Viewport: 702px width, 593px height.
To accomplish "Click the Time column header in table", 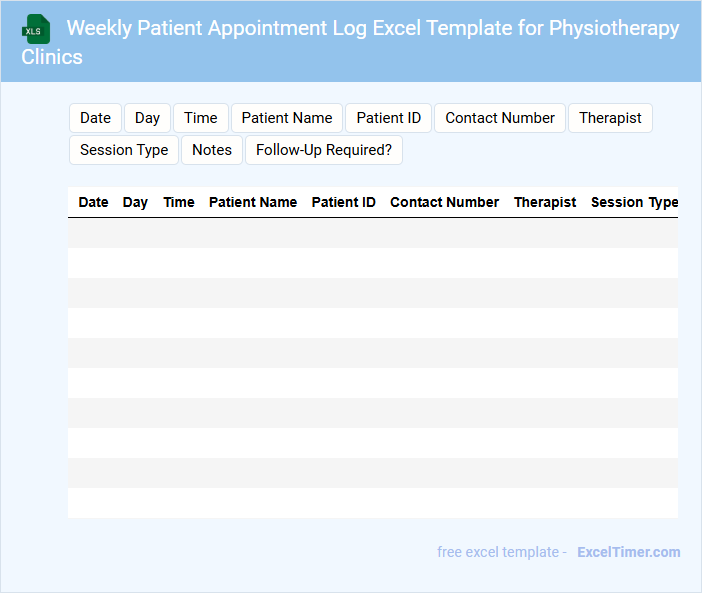I will click(179, 202).
